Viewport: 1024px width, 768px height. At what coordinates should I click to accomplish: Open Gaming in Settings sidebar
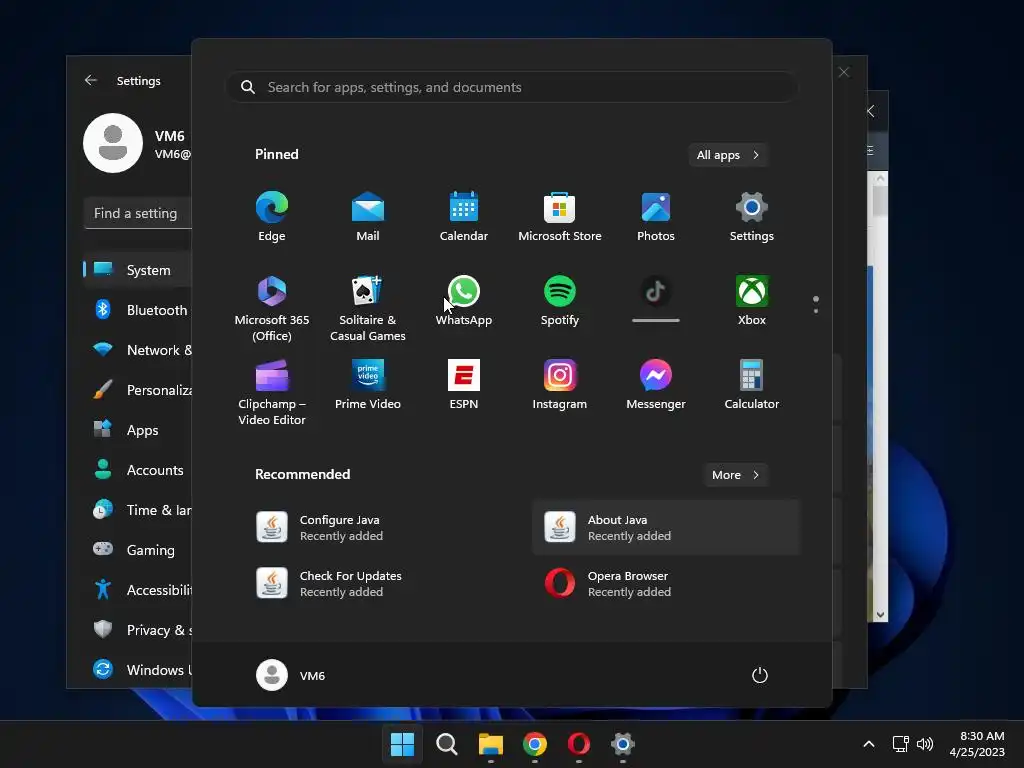coord(137,550)
